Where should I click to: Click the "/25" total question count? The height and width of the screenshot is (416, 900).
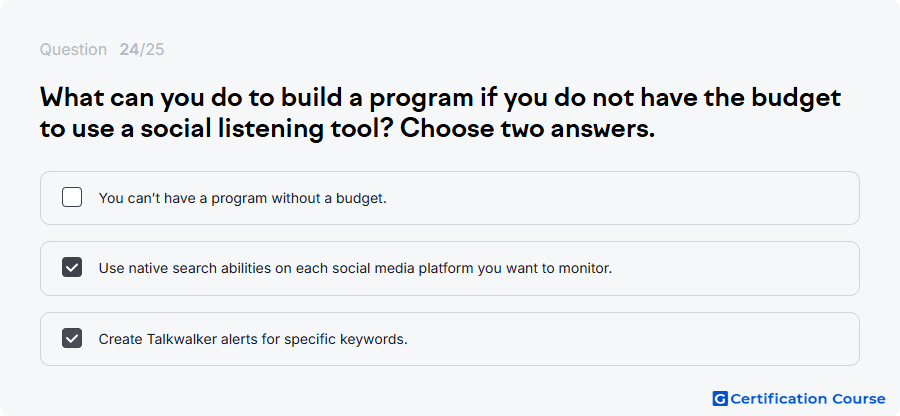[152, 50]
